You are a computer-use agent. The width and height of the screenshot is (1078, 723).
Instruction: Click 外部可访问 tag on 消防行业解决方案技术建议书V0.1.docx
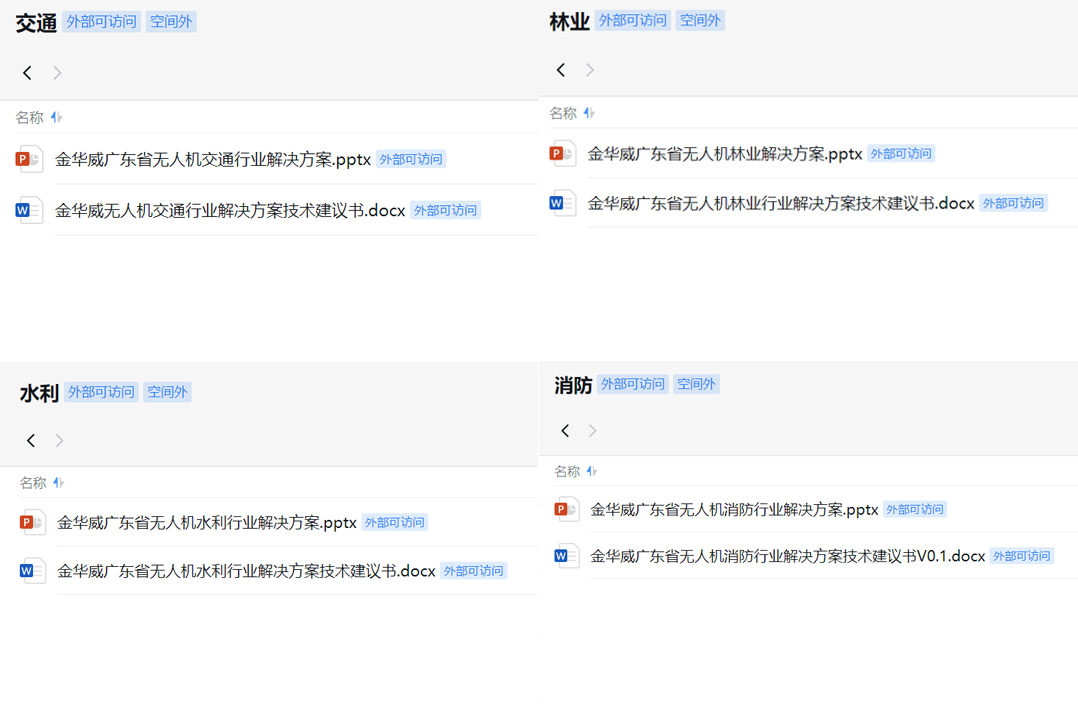1022,556
